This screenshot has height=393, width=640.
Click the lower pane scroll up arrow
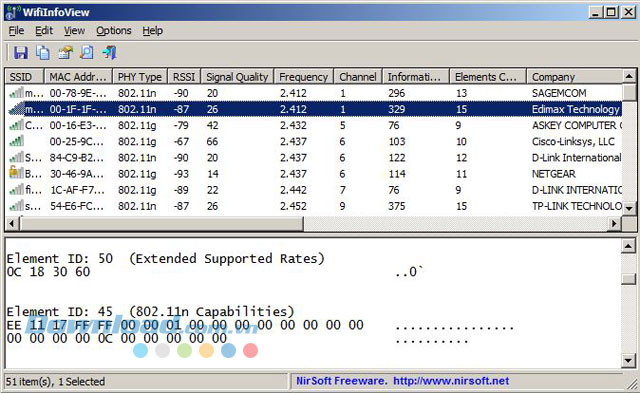(x=628, y=246)
